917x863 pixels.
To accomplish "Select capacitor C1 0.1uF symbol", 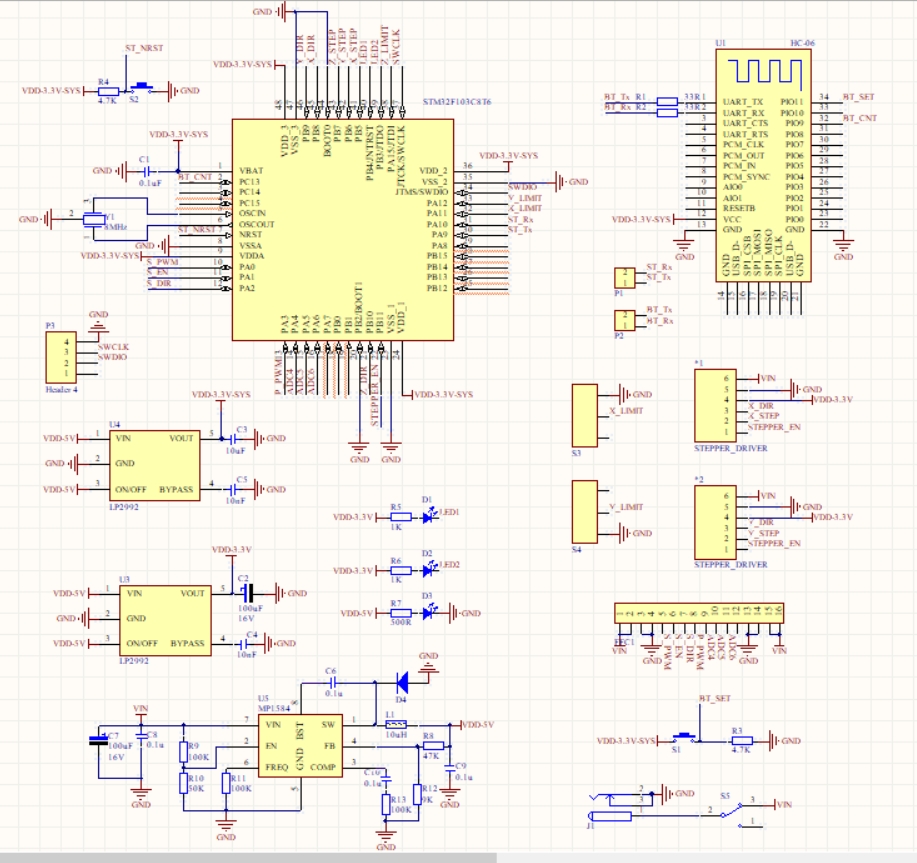I will pyautogui.click(x=147, y=171).
